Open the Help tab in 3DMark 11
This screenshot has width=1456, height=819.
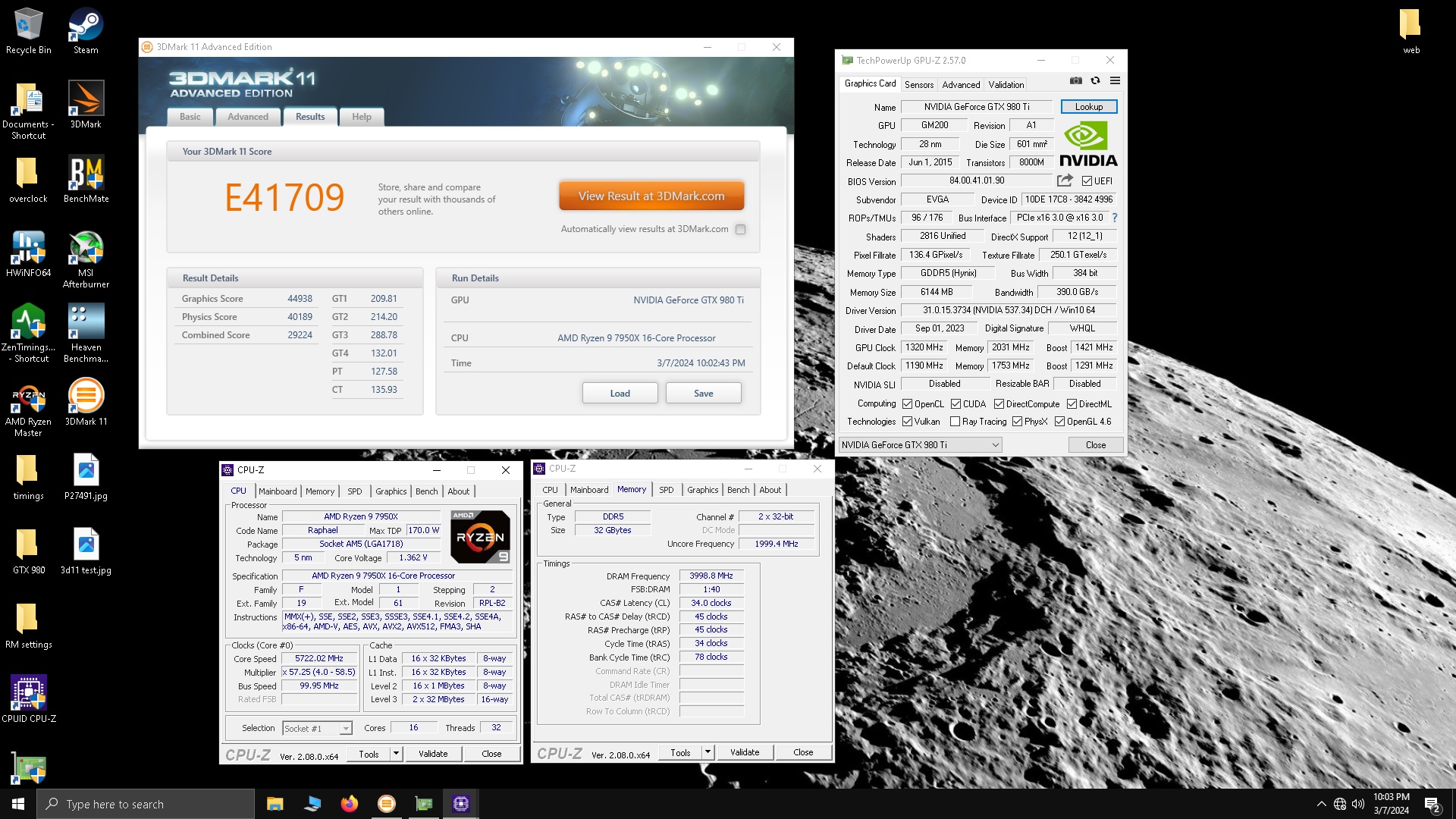[x=362, y=117]
